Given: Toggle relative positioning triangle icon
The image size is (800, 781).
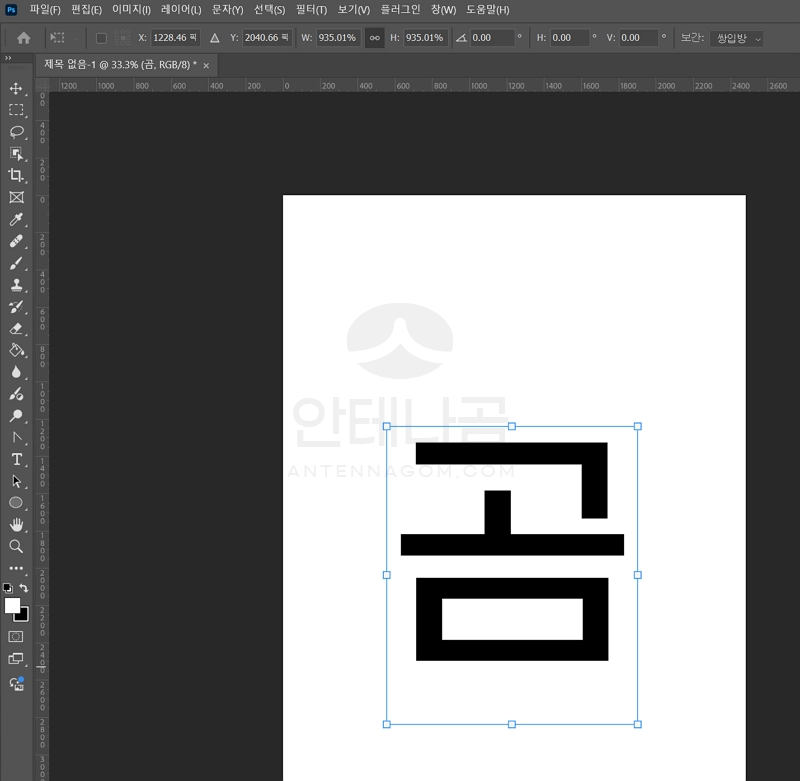Looking at the screenshot, I should pos(214,38).
